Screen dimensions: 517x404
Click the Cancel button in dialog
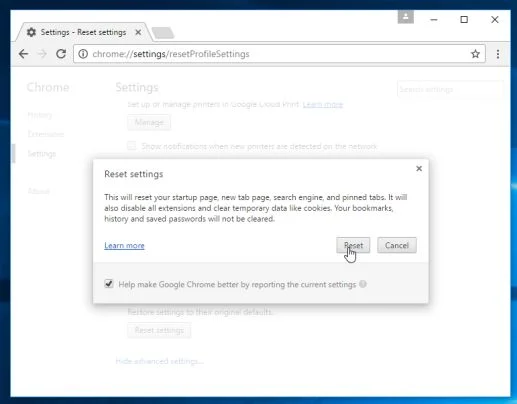pos(397,245)
